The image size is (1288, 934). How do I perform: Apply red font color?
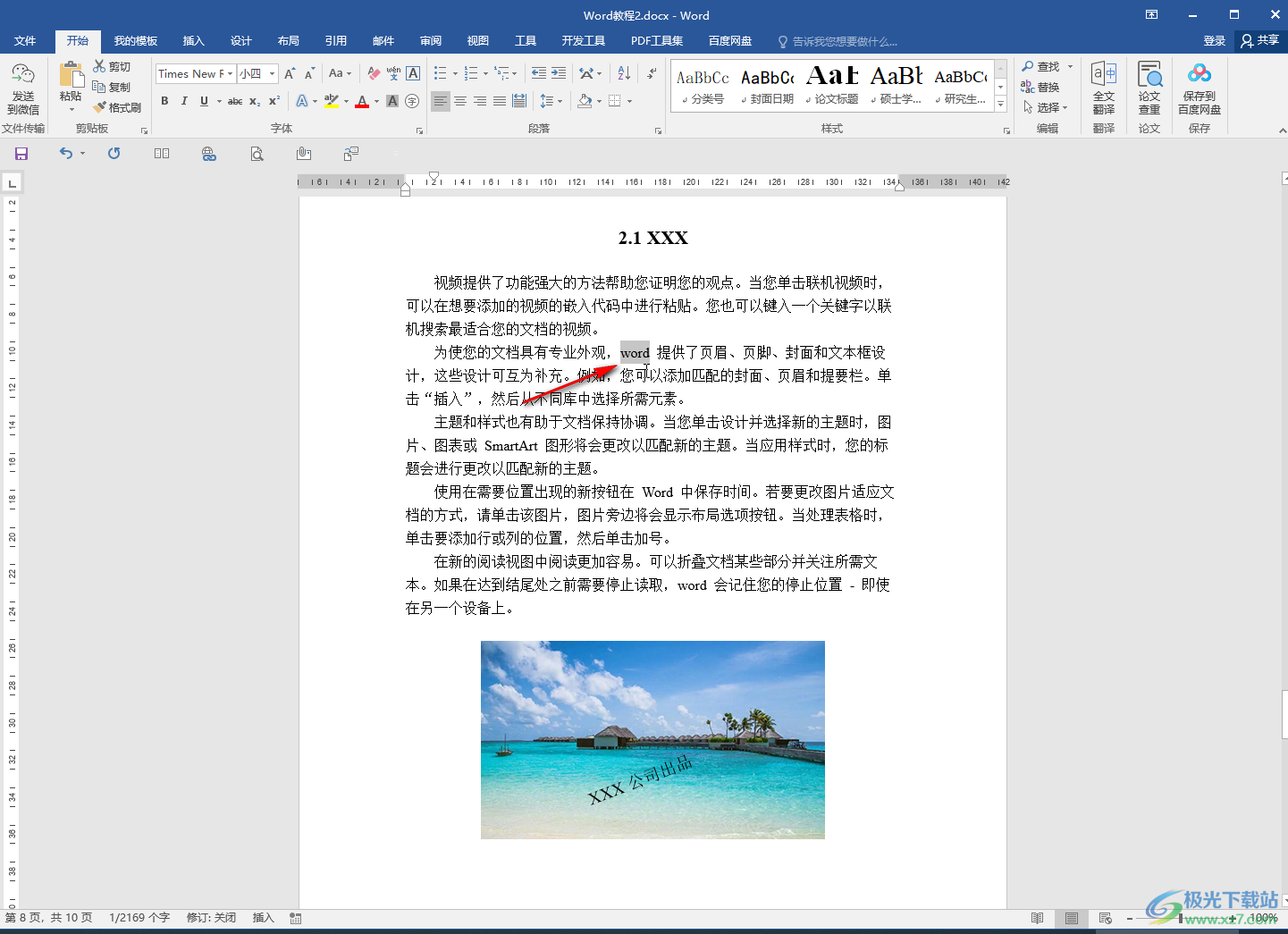(362, 101)
